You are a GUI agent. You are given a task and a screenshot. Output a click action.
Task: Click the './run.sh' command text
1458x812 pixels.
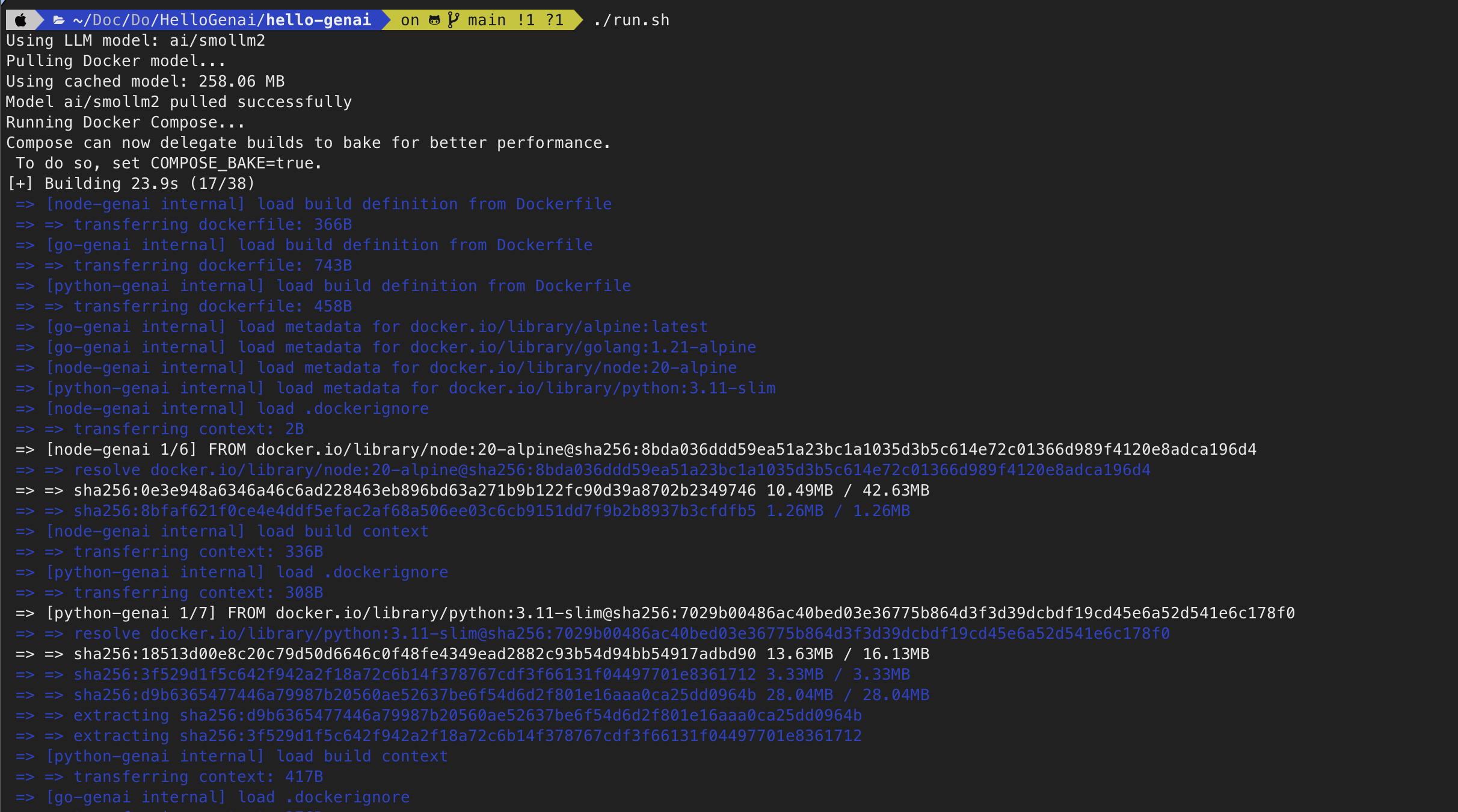[631, 20]
